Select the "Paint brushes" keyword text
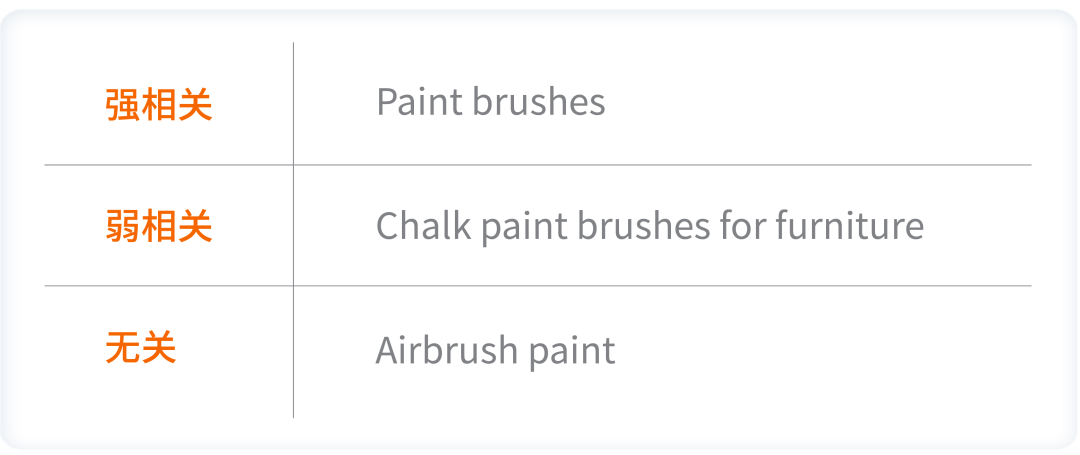The height and width of the screenshot is (455, 1080). coord(490,102)
